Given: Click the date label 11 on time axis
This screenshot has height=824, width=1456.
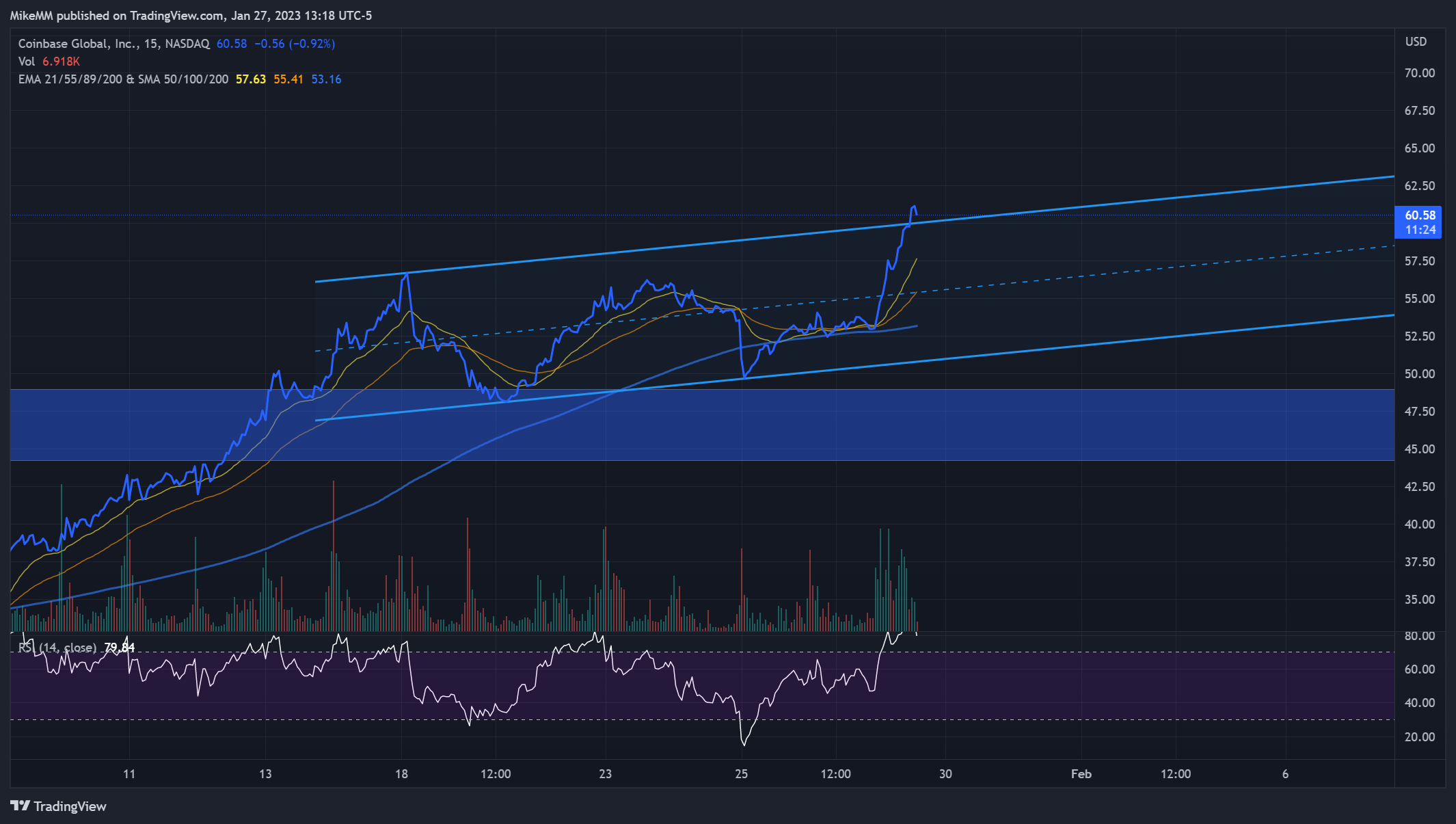Looking at the screenshot, I should [x=129, y=774].
